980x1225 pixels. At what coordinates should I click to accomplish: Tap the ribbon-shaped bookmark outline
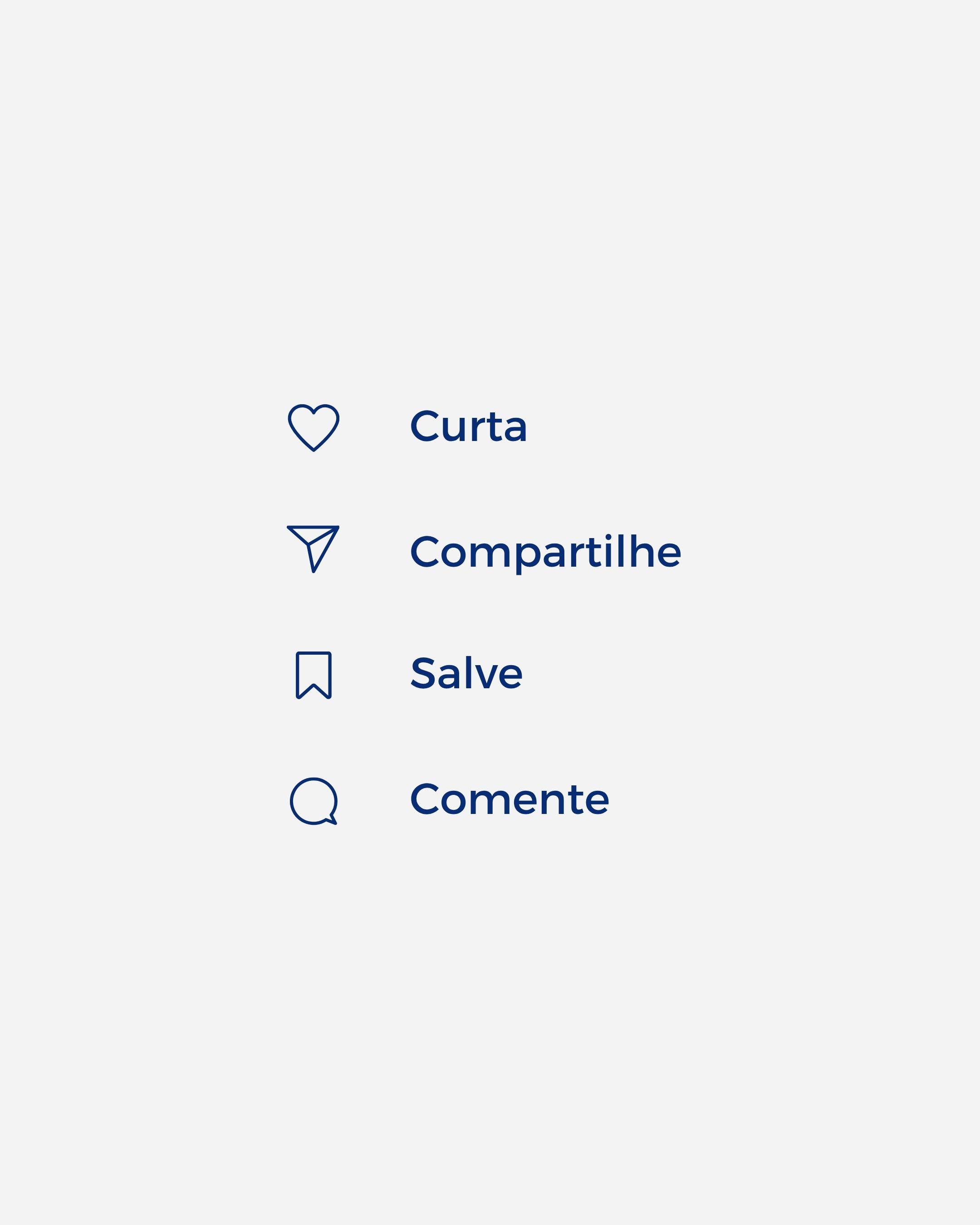(314, 675)
